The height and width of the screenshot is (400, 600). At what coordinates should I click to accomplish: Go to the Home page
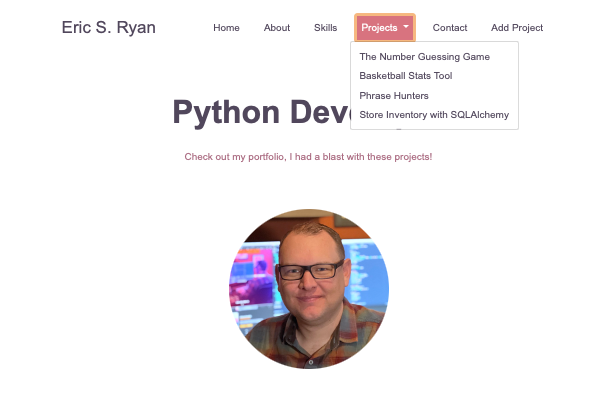[226, 28]
